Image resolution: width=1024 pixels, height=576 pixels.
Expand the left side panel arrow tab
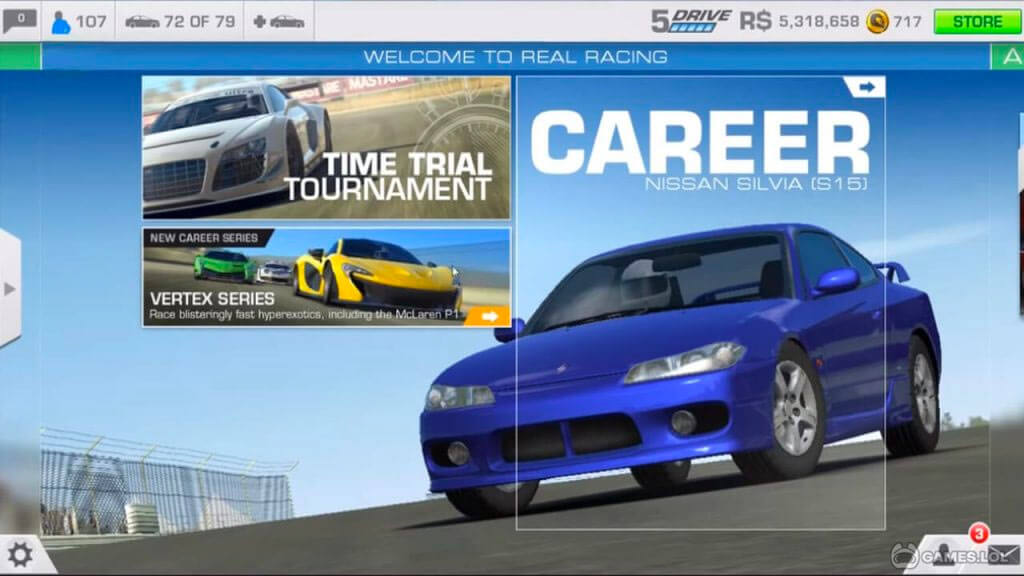[10, 289]
